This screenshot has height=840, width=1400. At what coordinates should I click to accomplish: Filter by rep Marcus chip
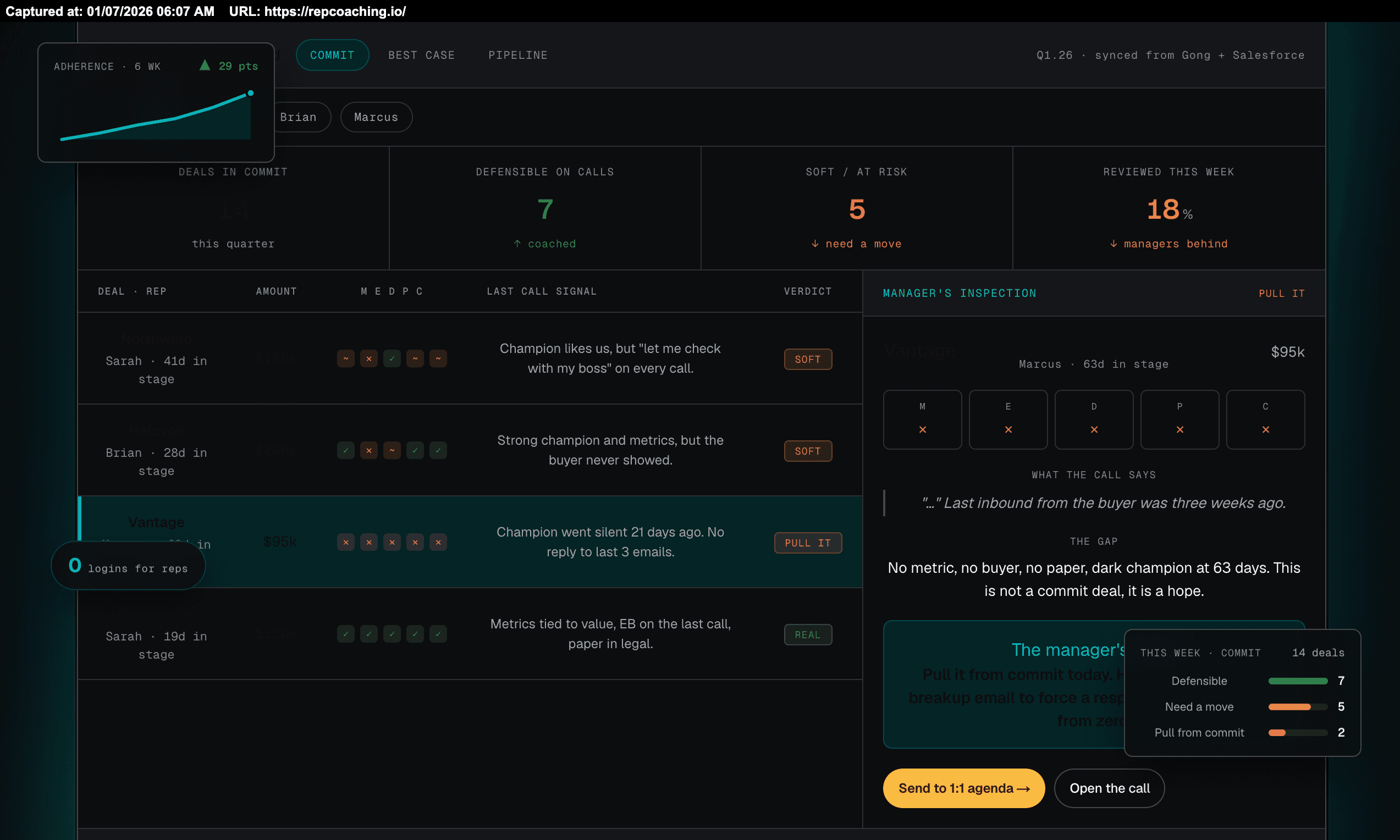pyautogui.click(x=376, y=117)
